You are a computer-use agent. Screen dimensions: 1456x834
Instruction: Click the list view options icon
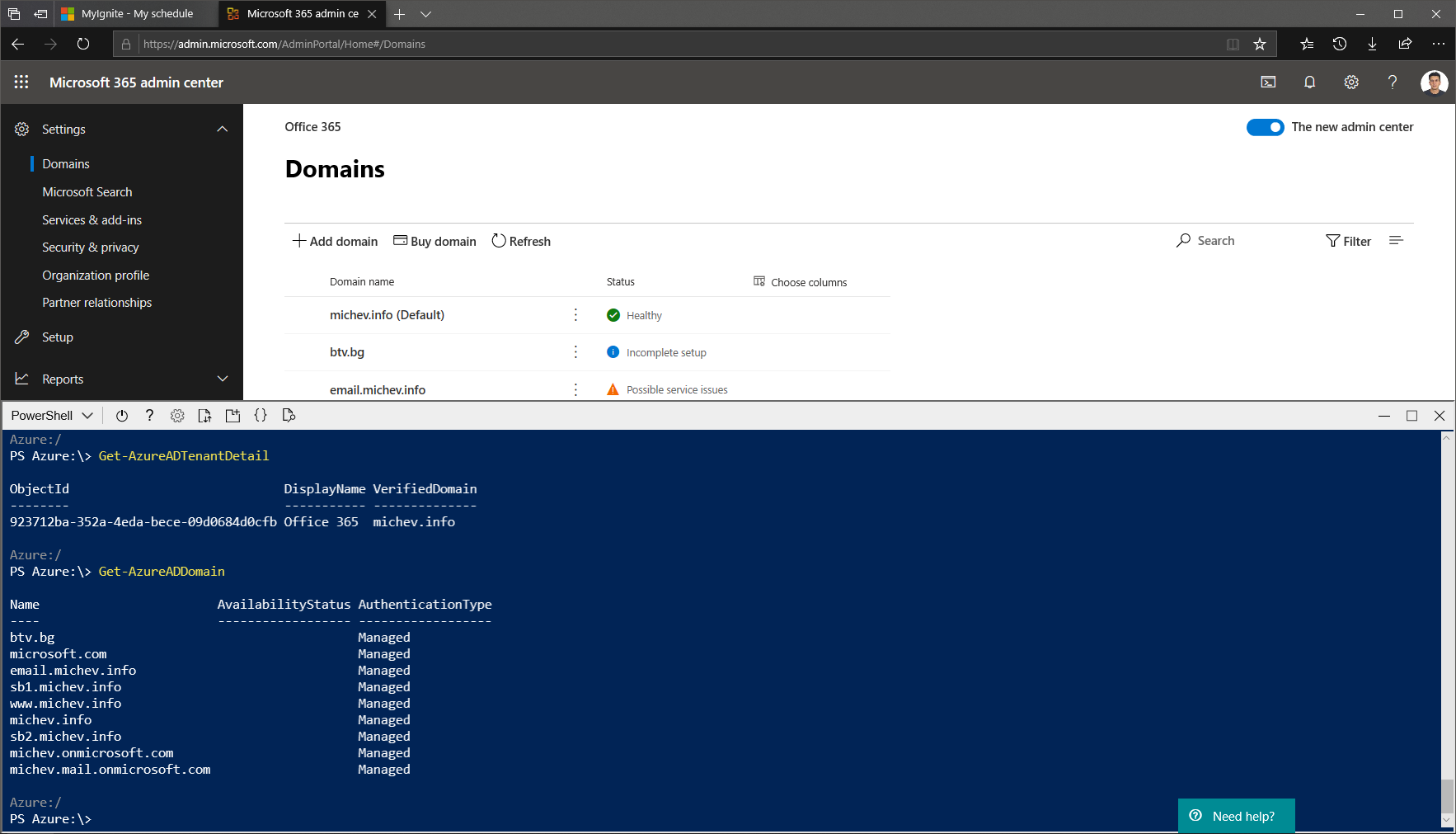point(1396,241)
